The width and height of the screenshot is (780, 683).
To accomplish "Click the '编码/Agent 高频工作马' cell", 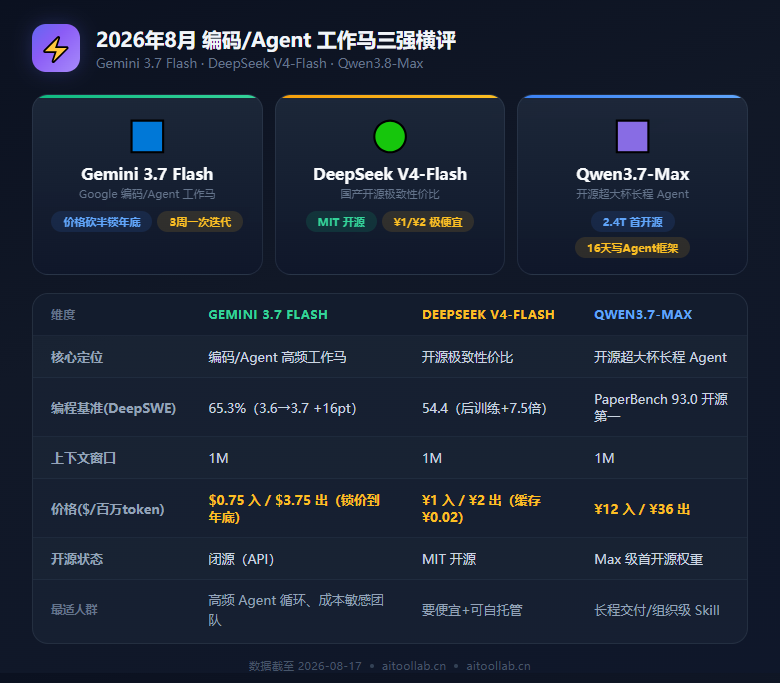I will [277, 357].
